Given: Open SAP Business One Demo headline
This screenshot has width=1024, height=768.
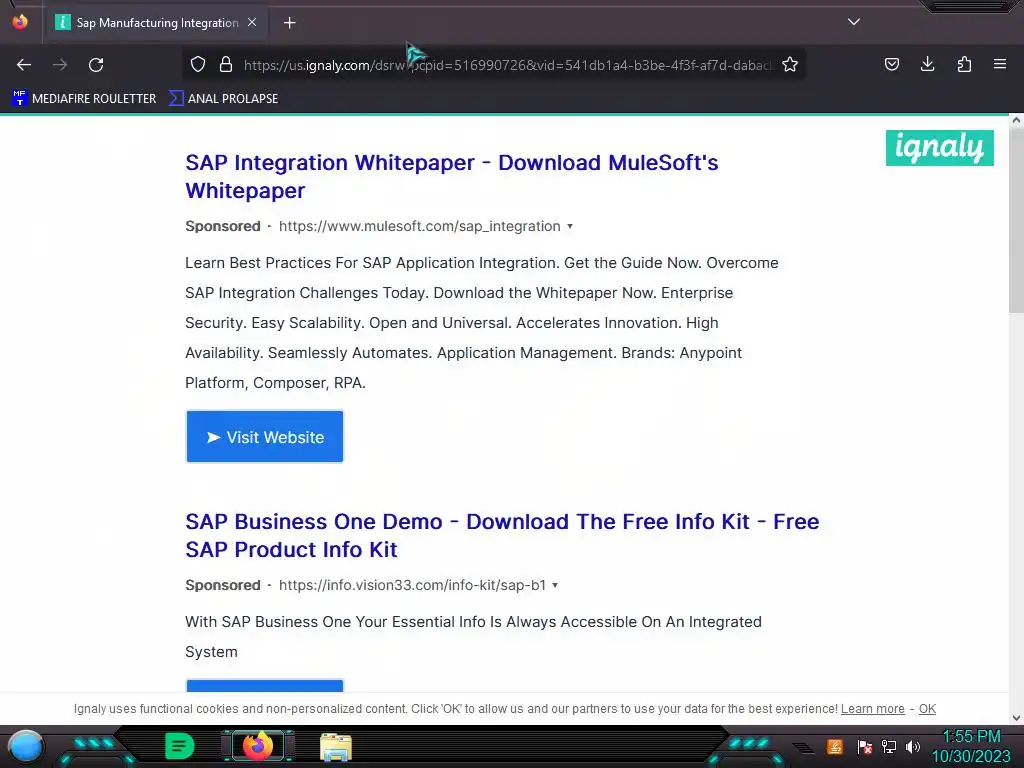Looking at the screenshot, I should (502, 536).
